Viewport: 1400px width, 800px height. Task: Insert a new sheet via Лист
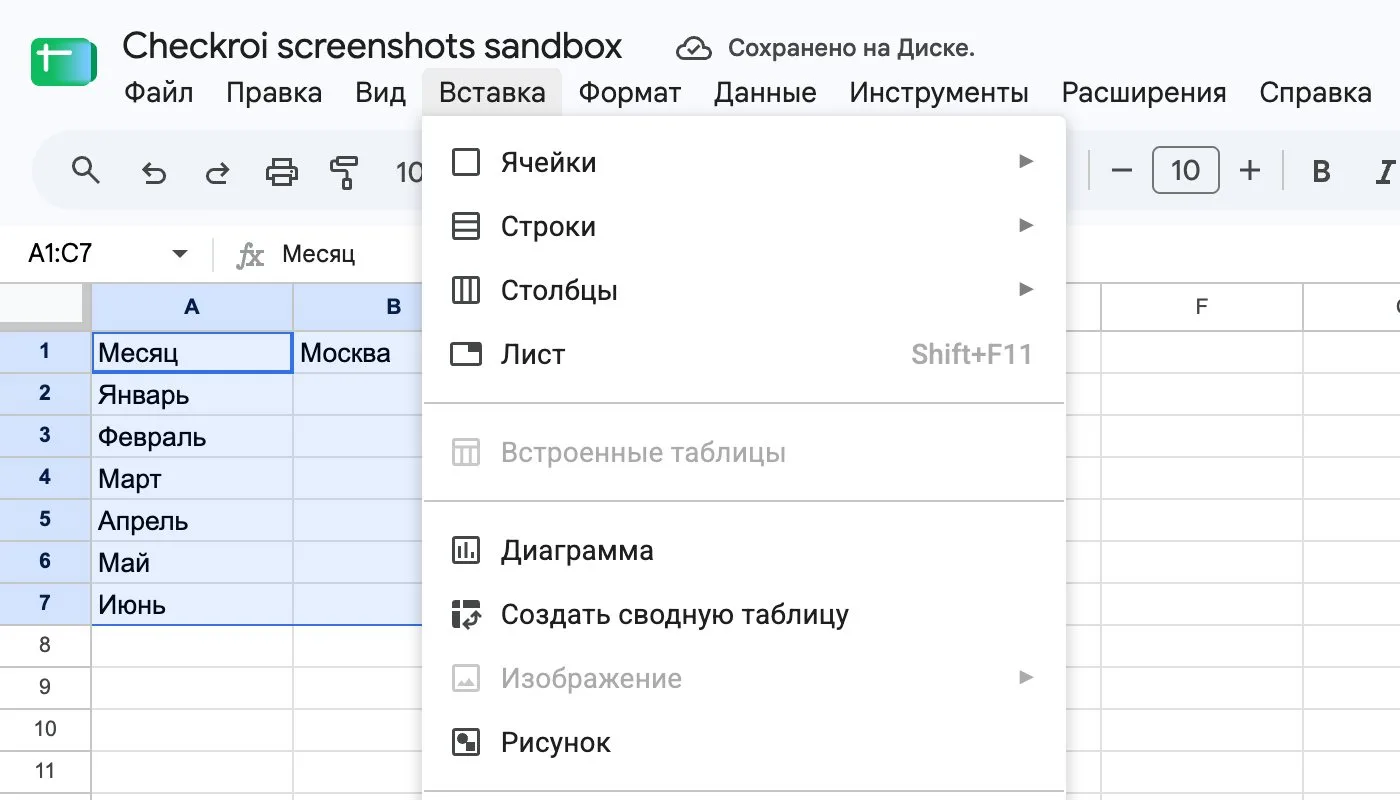pyautogui.click(x=744, y=354)
